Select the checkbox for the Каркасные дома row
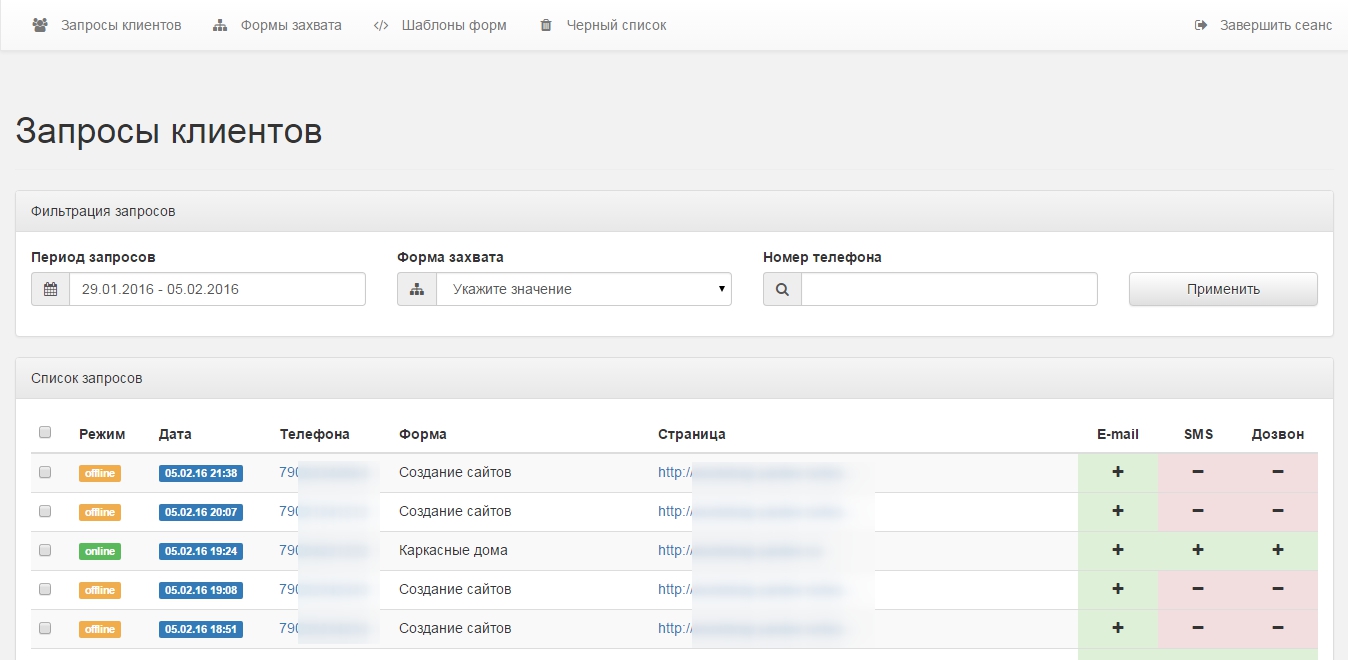1348x660 pixels. click(45, 550)
